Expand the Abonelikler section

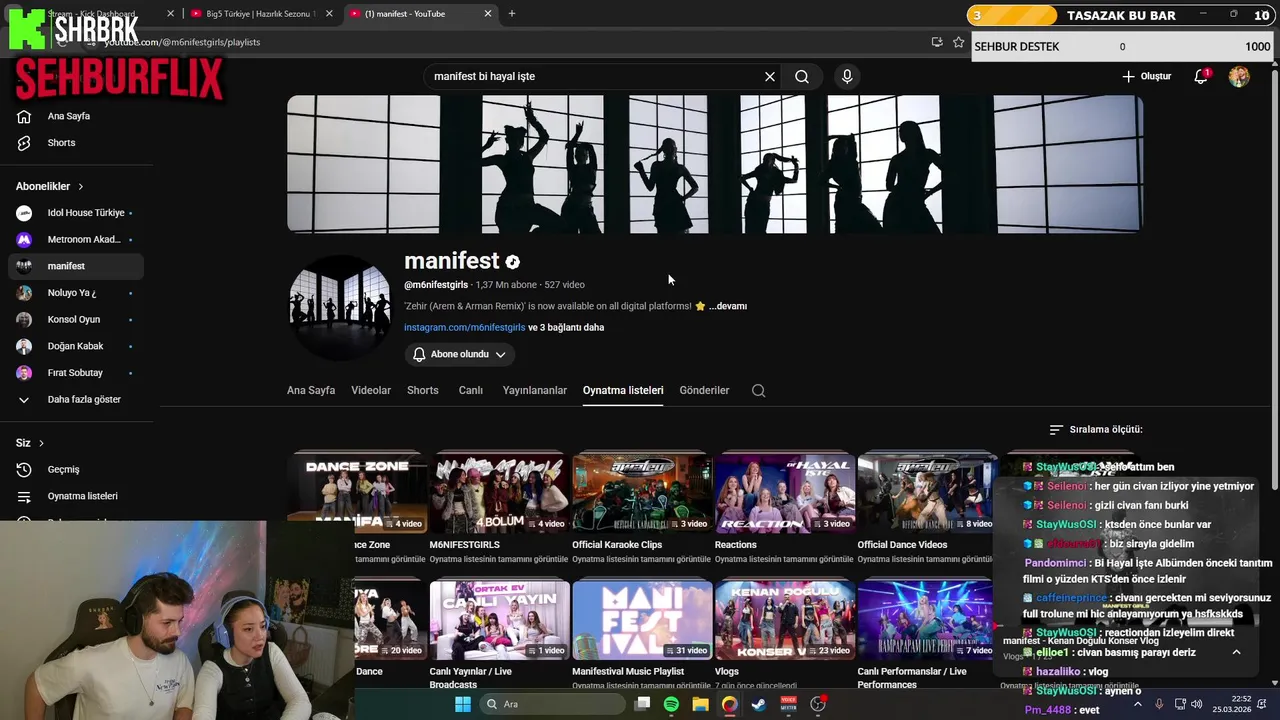coord(50,186)
